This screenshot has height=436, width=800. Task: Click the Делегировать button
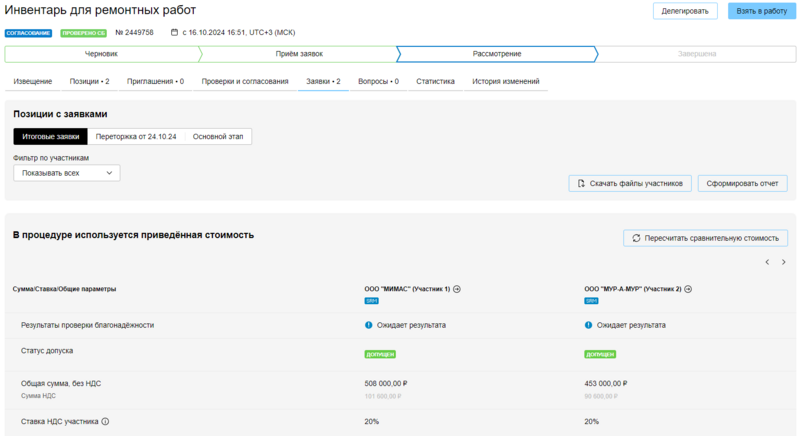[685, 11]
